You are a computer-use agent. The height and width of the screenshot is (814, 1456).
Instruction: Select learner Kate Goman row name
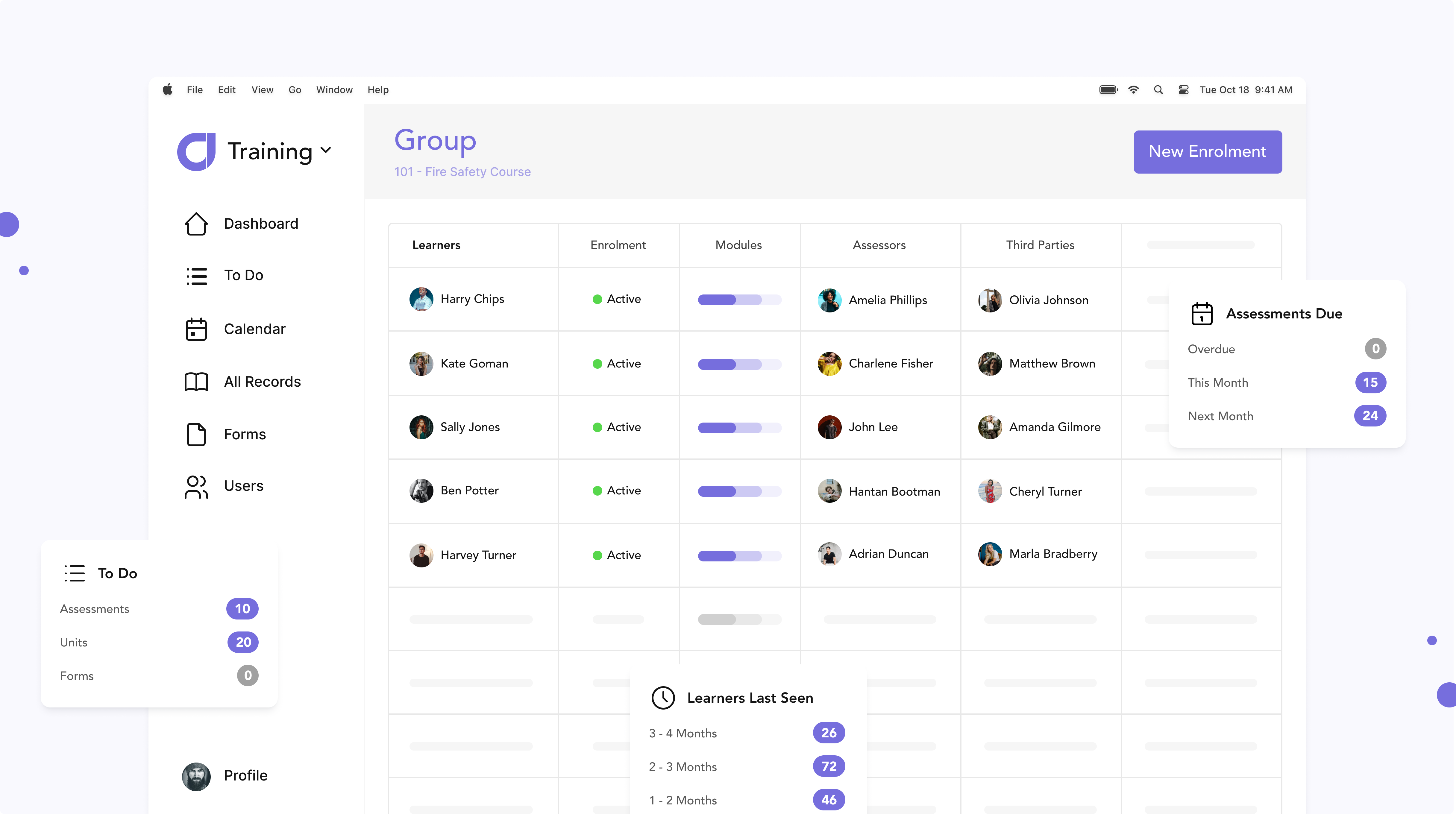(474, 364)
